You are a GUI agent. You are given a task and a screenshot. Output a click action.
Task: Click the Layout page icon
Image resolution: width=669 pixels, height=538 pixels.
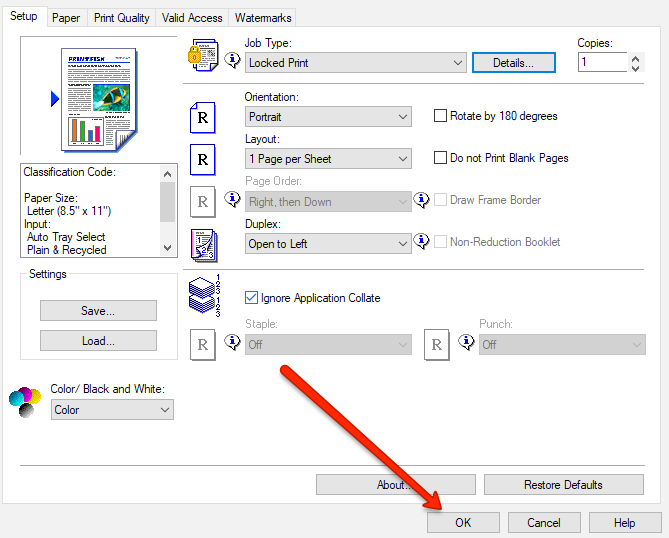pos(203,159)
